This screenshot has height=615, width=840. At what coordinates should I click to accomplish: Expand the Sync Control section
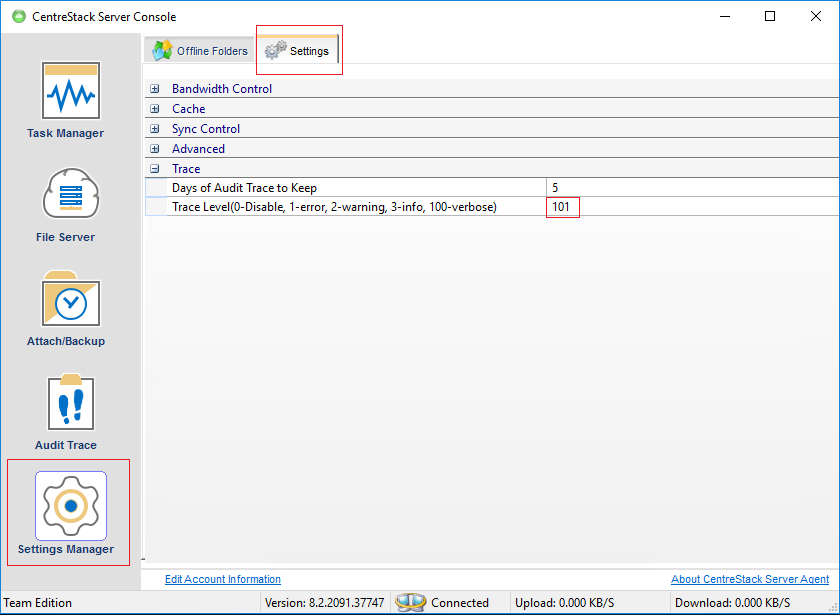point(155,129)
